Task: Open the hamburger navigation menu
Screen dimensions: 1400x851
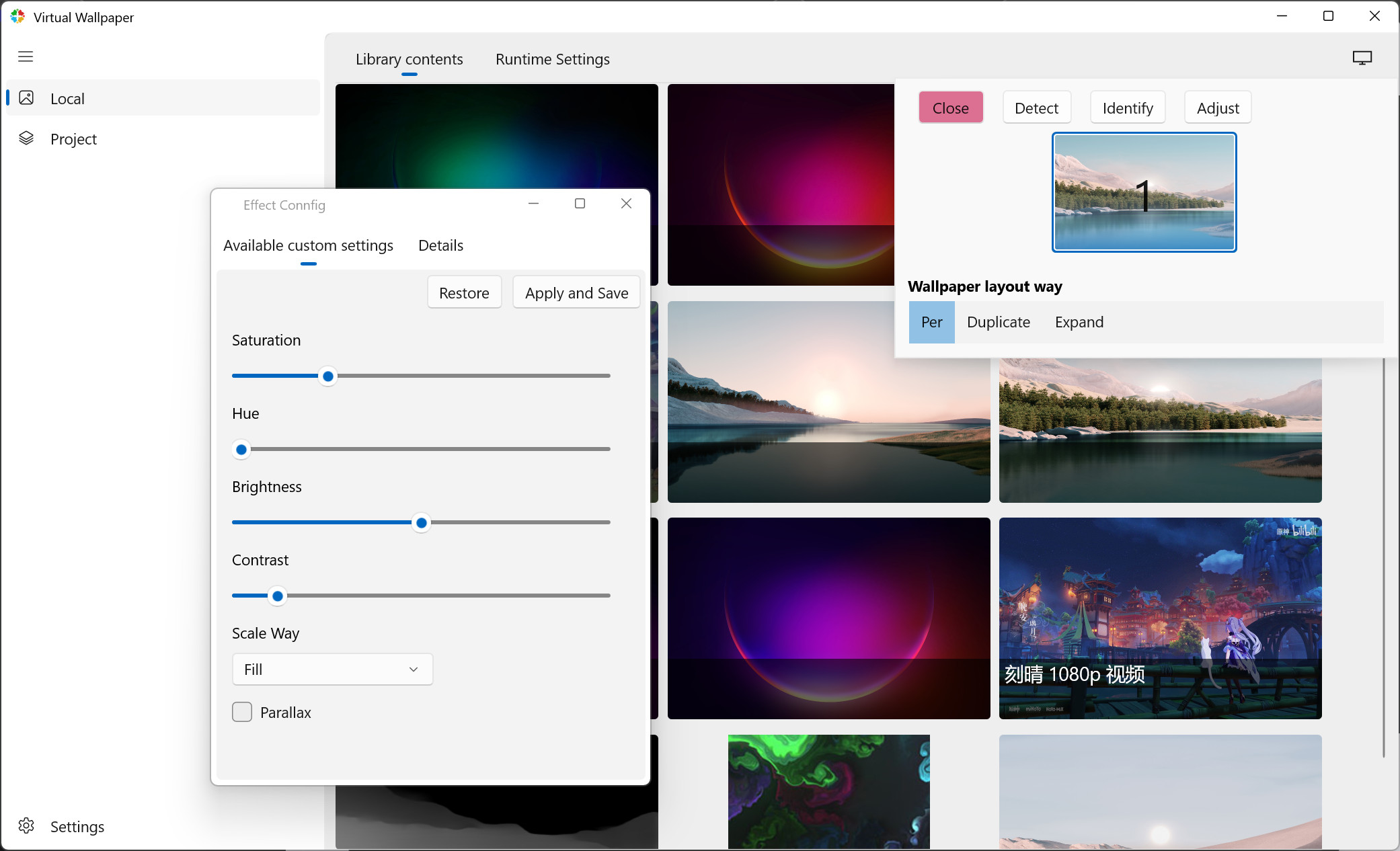Action: [x=26, y=56]
